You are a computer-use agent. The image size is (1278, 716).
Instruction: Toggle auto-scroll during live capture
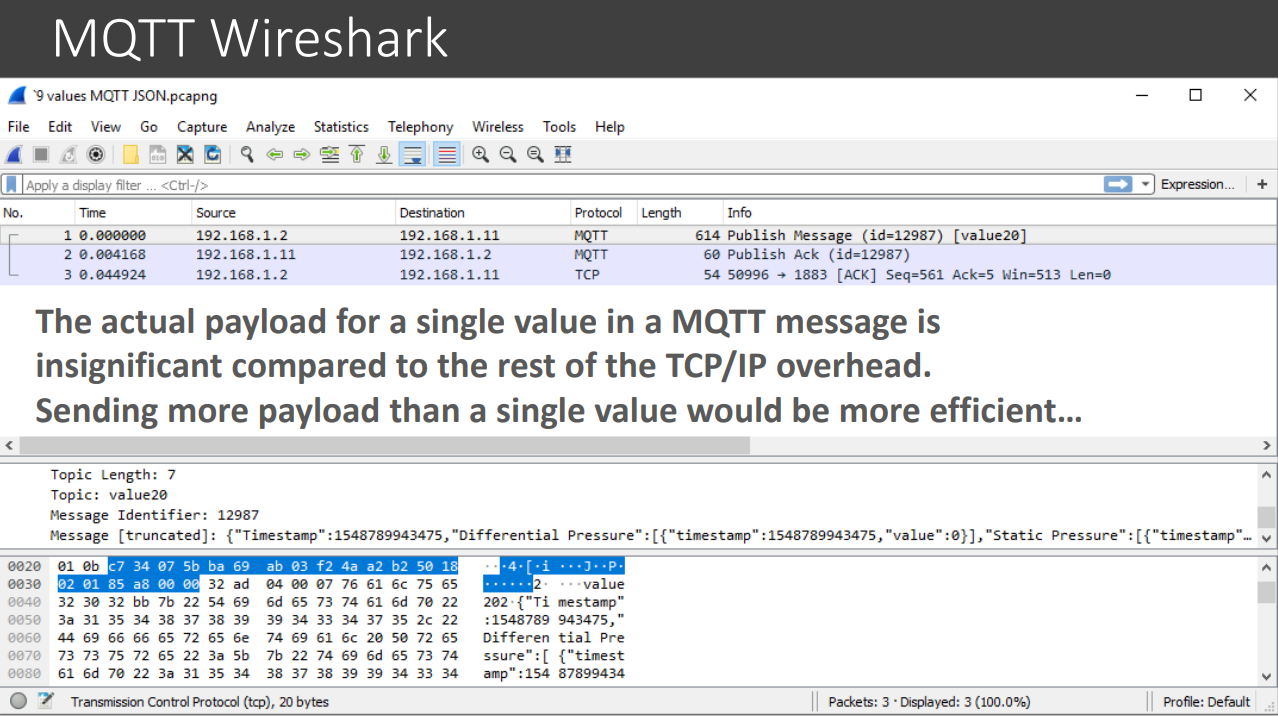click(412, 155)
